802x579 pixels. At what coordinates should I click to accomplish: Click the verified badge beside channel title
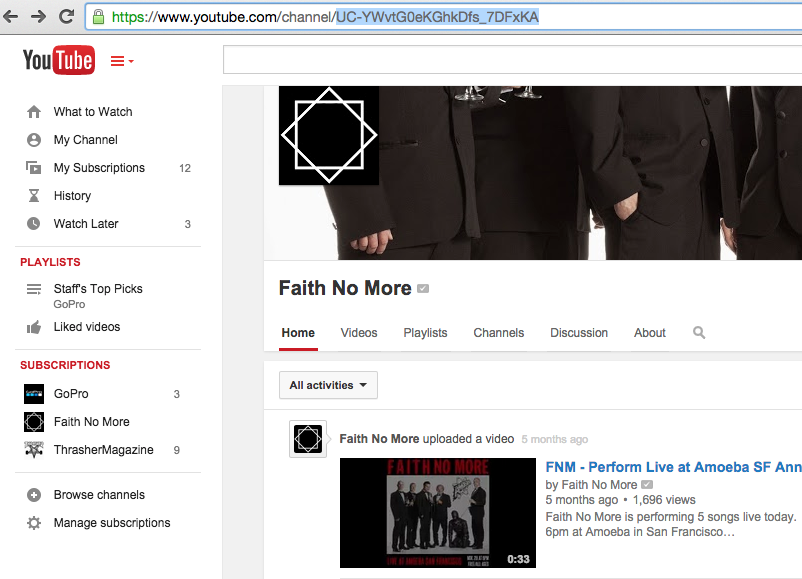[423, 289]
